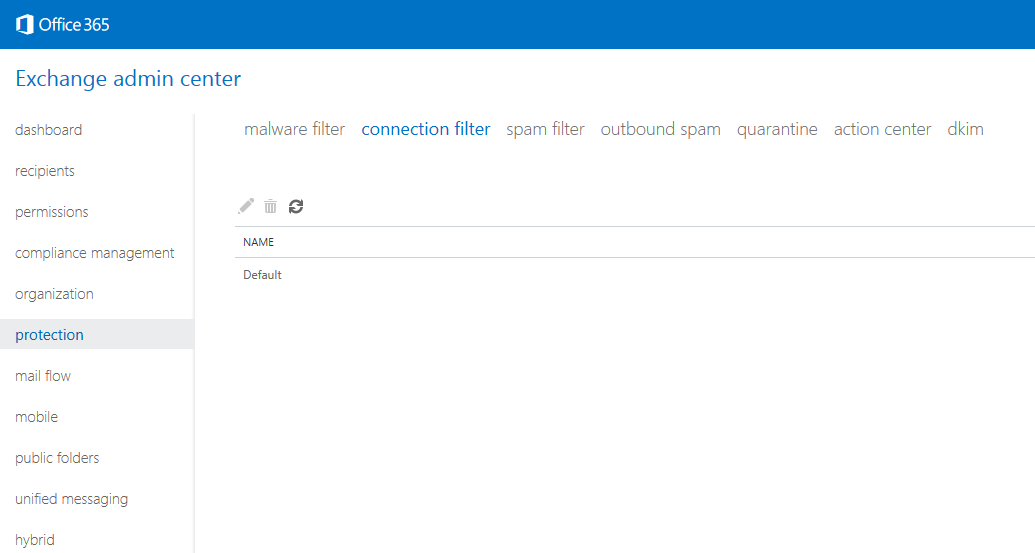
Task: Select the Default policy row
Action: [635, 275]
